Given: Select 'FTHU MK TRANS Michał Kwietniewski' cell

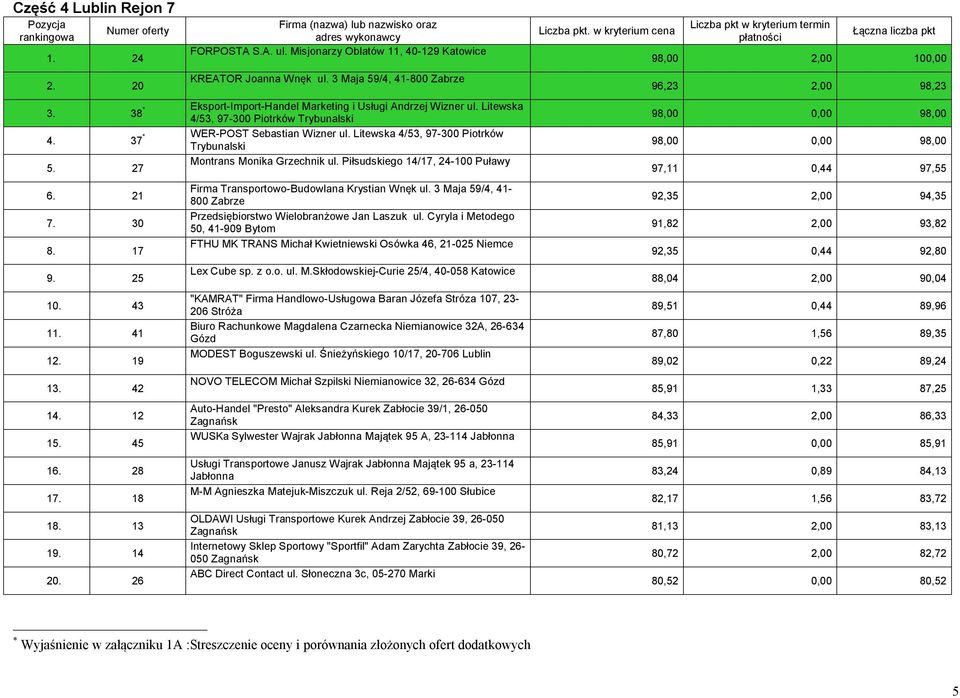Looking at the screenshot, I should [x=358, y=251].
